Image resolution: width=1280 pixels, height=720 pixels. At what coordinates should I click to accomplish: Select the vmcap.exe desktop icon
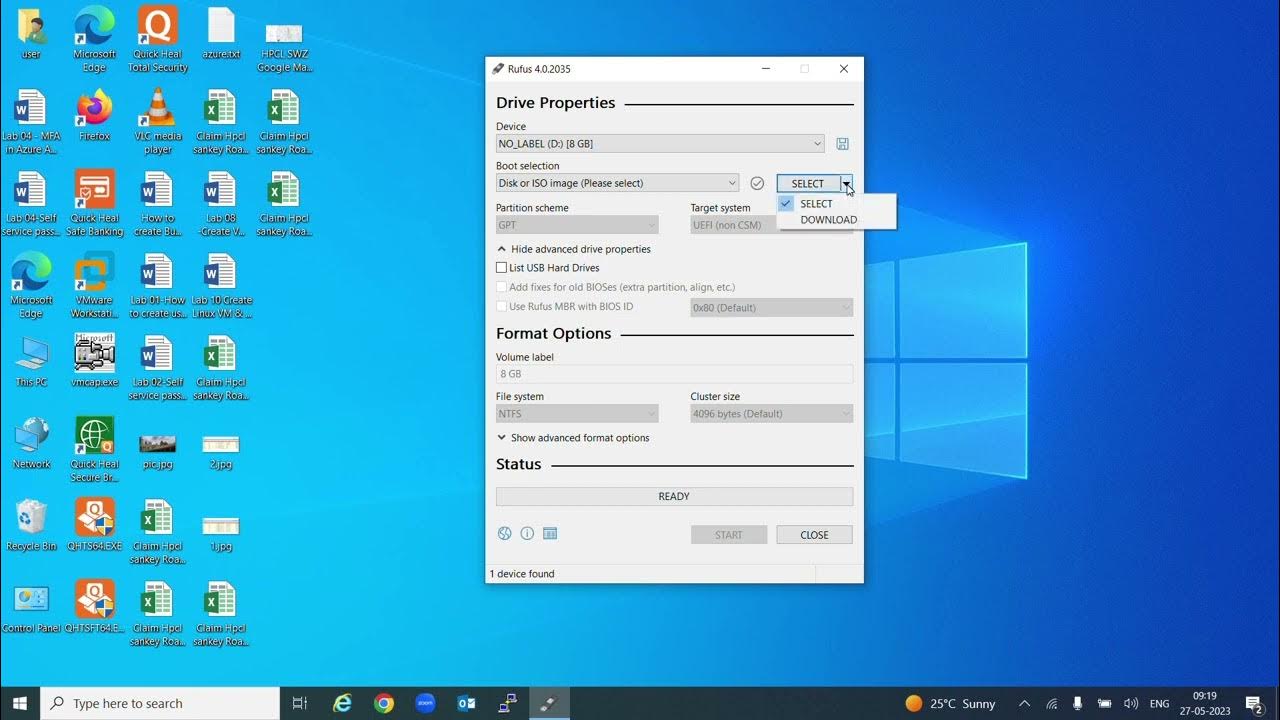[x=94, y=362]
